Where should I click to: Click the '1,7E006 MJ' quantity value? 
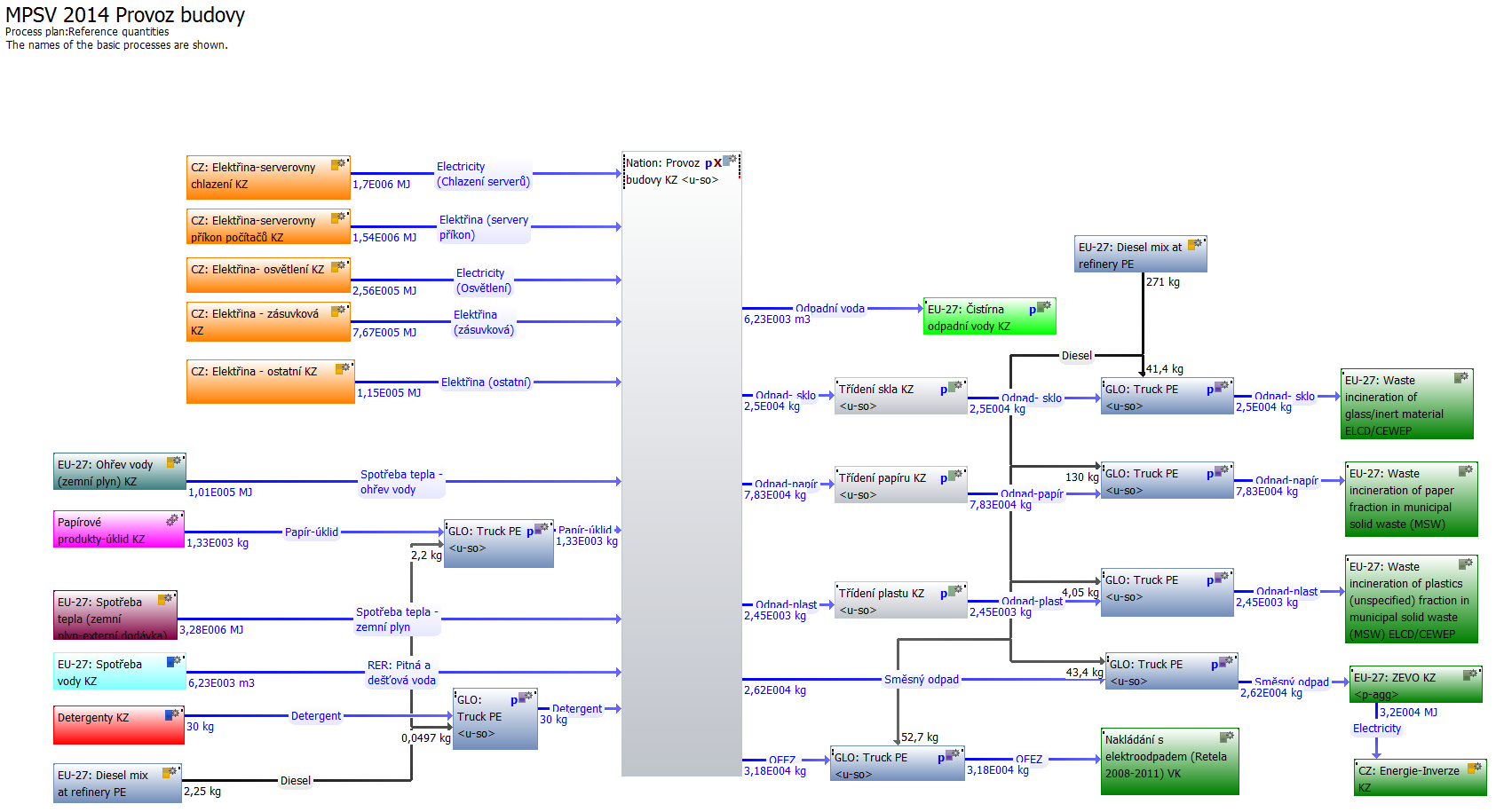coord(382,185)
